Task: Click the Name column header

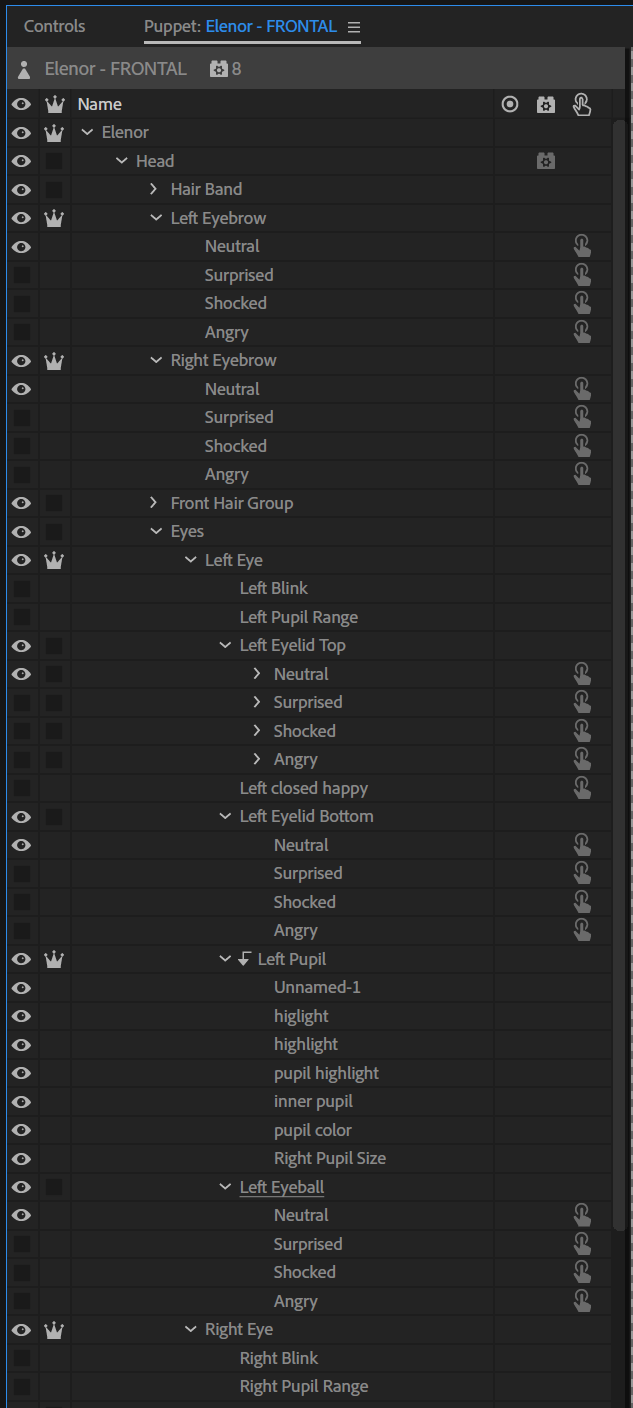Action: (100, 104)
